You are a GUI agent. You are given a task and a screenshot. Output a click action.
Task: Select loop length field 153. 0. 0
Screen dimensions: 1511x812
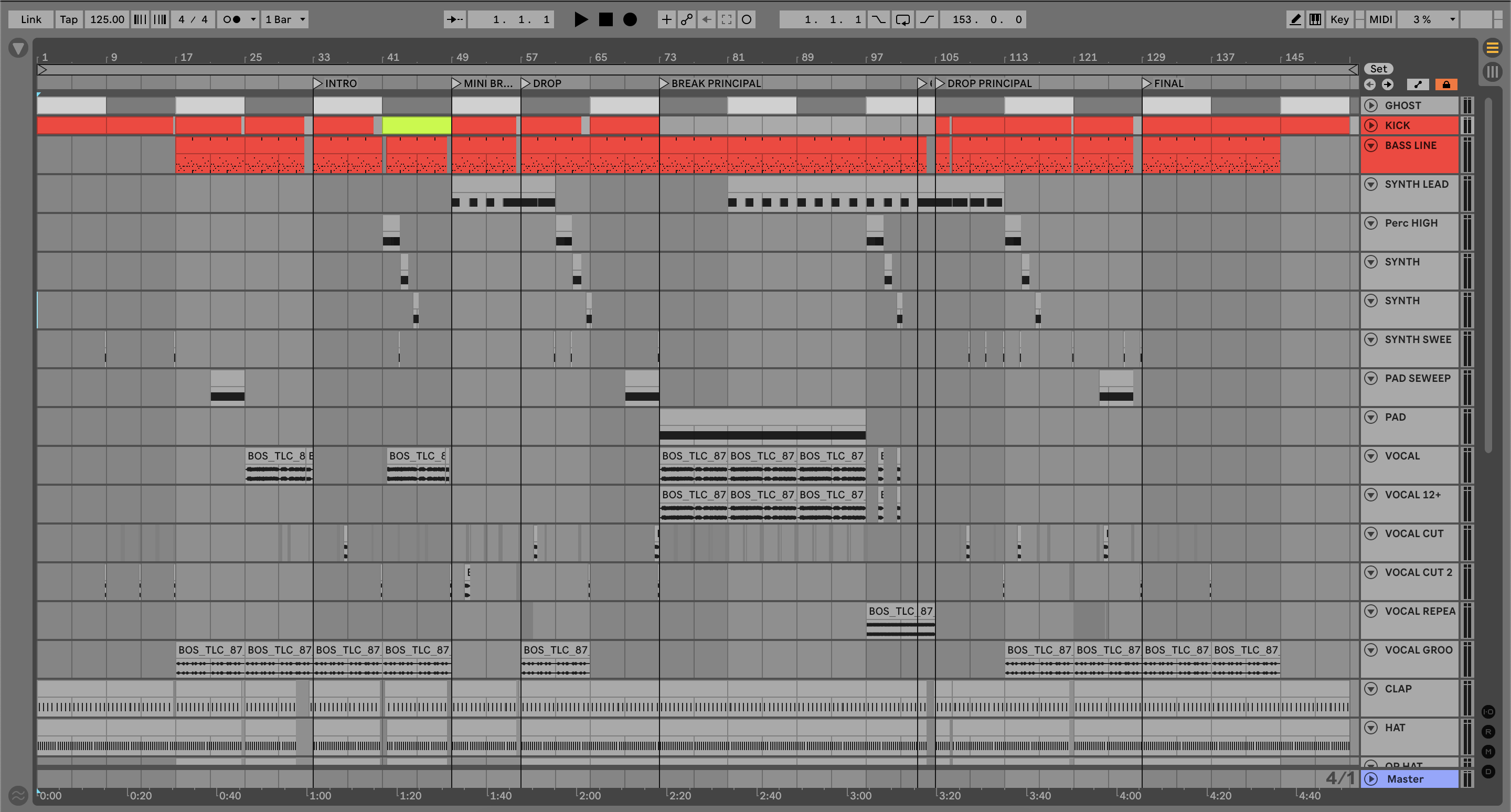point(983,19)
